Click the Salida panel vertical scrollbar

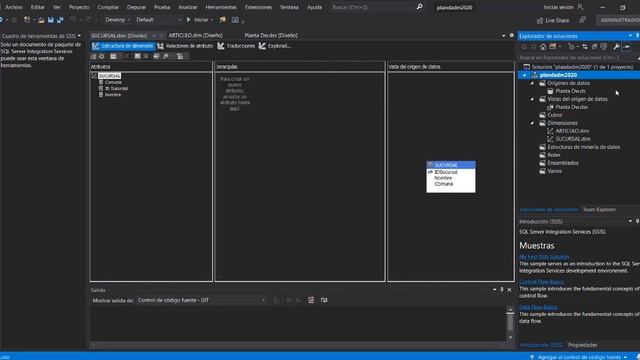pyautogui.click(x=510, y=324)
